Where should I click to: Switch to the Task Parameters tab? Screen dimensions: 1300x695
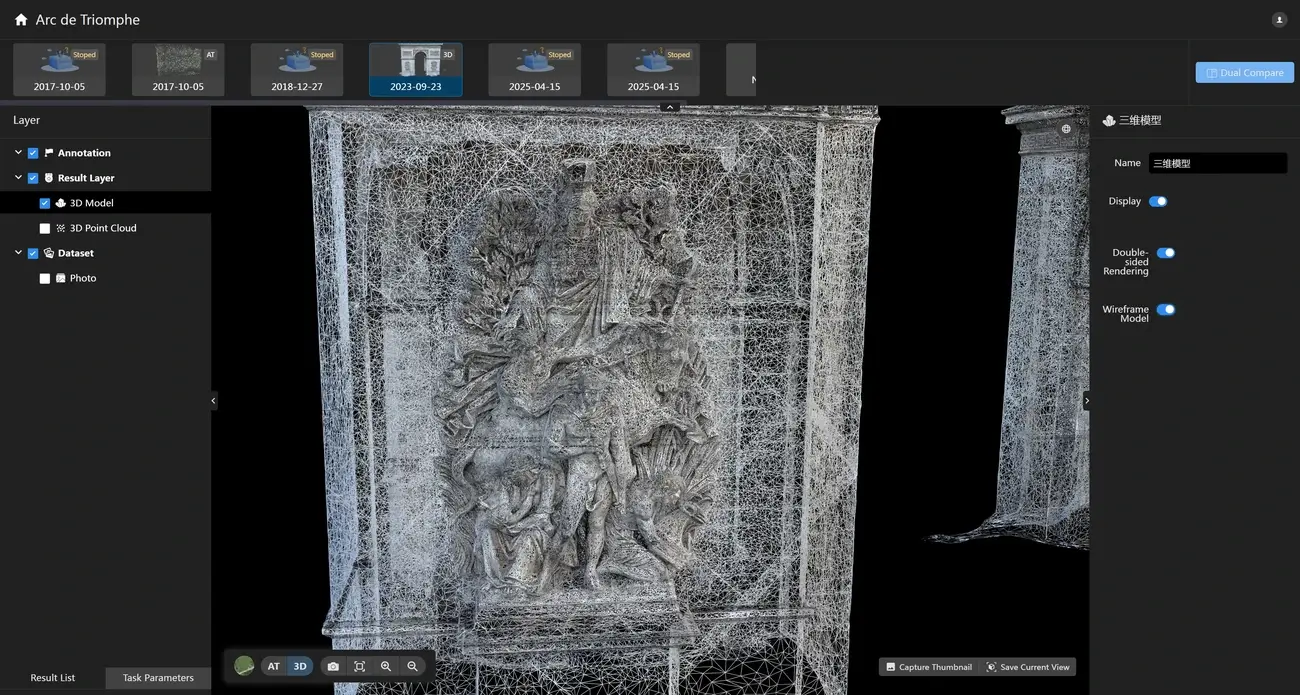click(158, 678)
